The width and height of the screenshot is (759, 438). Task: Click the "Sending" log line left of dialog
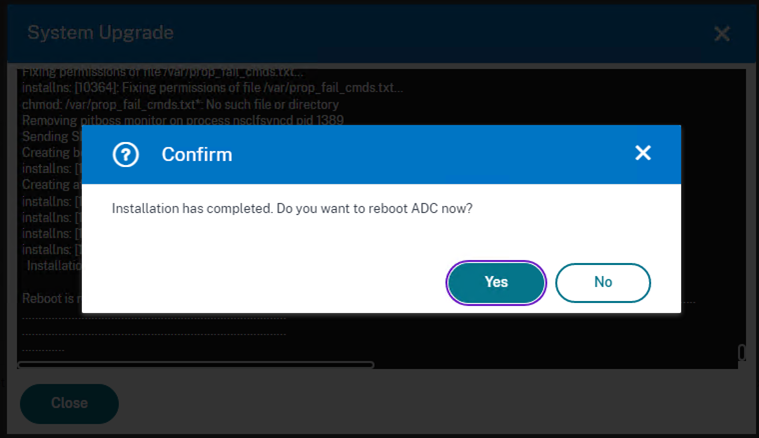[51, 136]
